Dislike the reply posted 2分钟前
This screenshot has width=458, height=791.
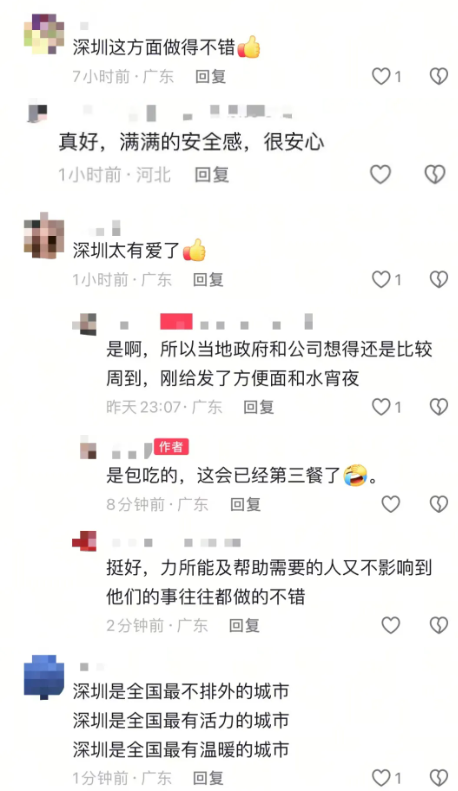439,626
